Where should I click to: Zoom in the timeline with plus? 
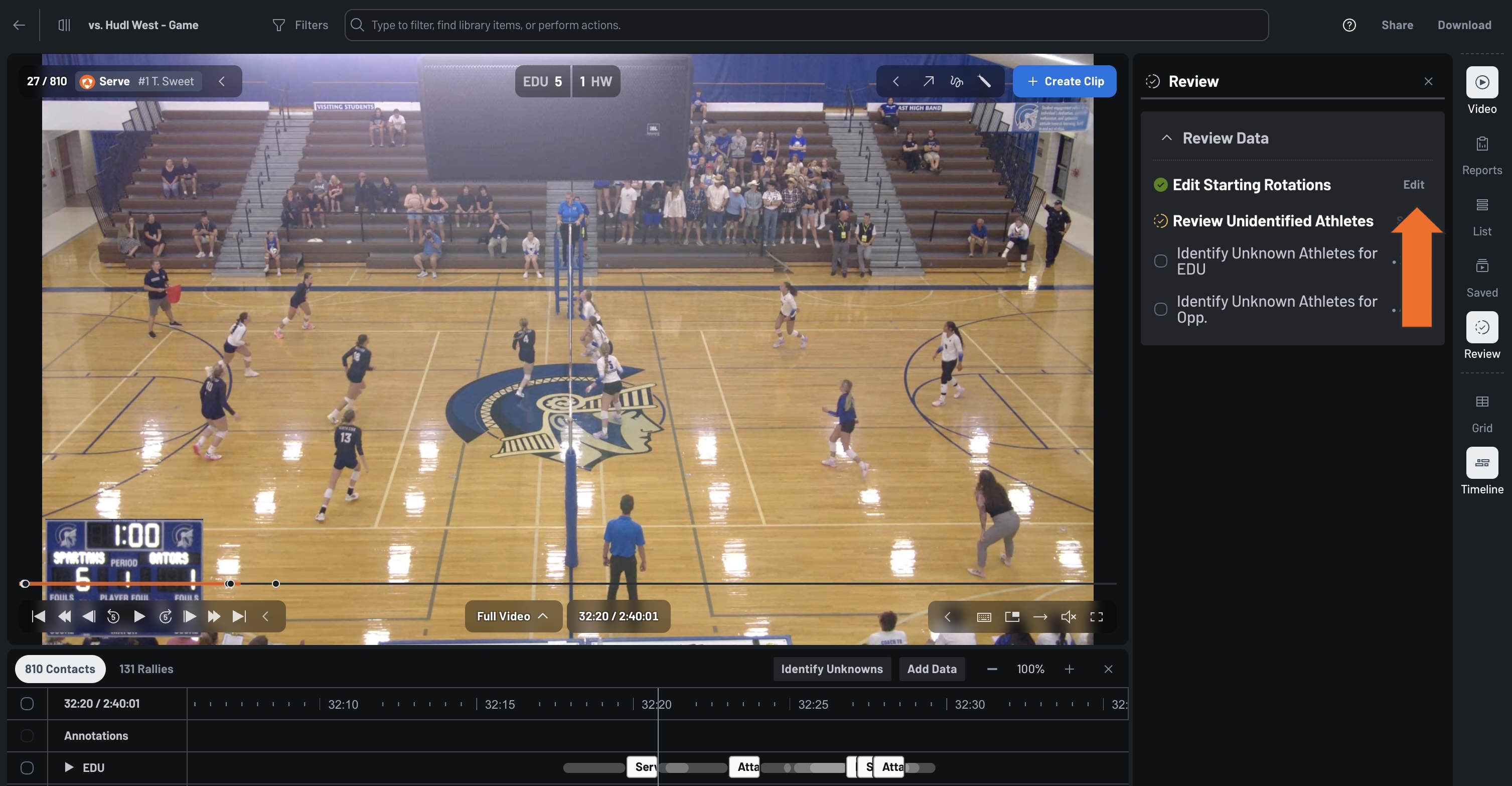point(1070,669)
